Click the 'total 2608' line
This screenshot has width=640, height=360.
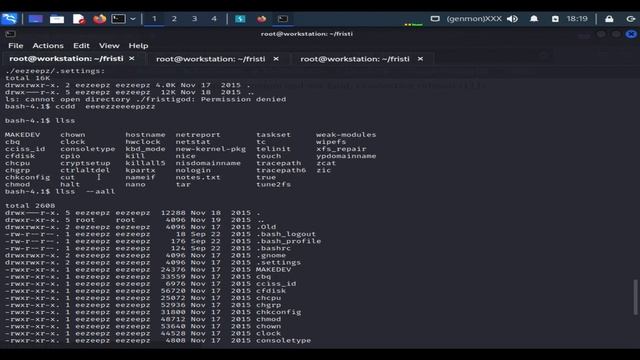click(x=30, y=205)
